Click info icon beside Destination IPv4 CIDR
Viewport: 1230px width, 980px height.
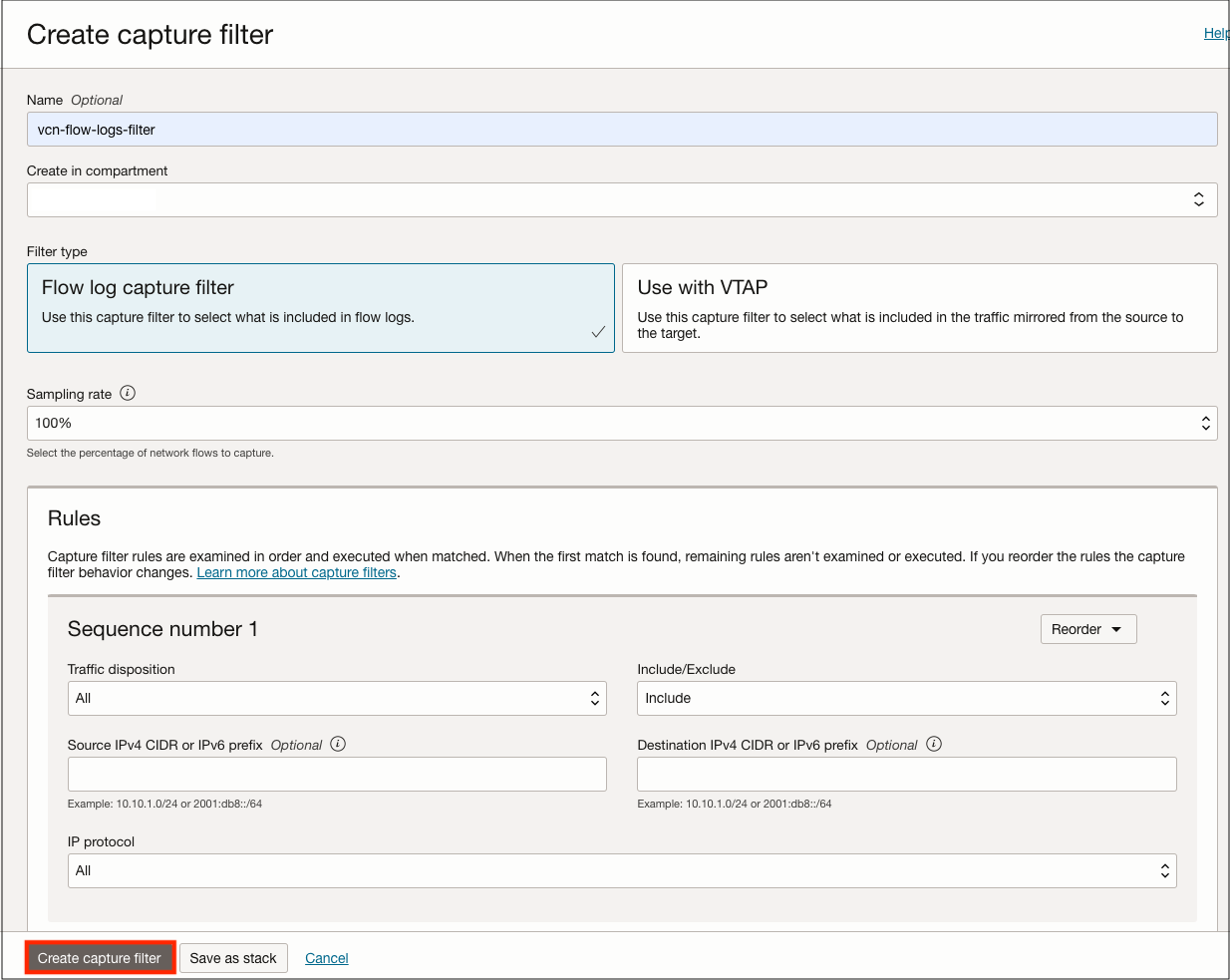click(934, 745)
